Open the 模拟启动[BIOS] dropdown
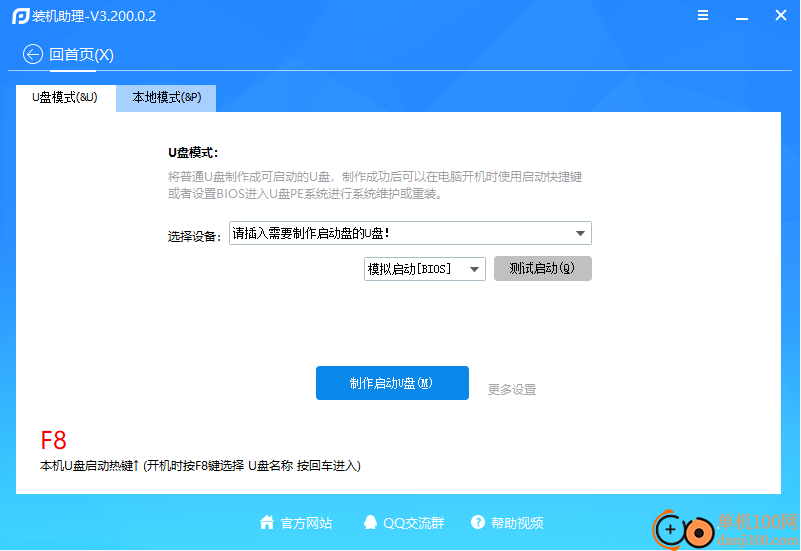This screenshot has width=801, height=551. click(x=425, y=269)
